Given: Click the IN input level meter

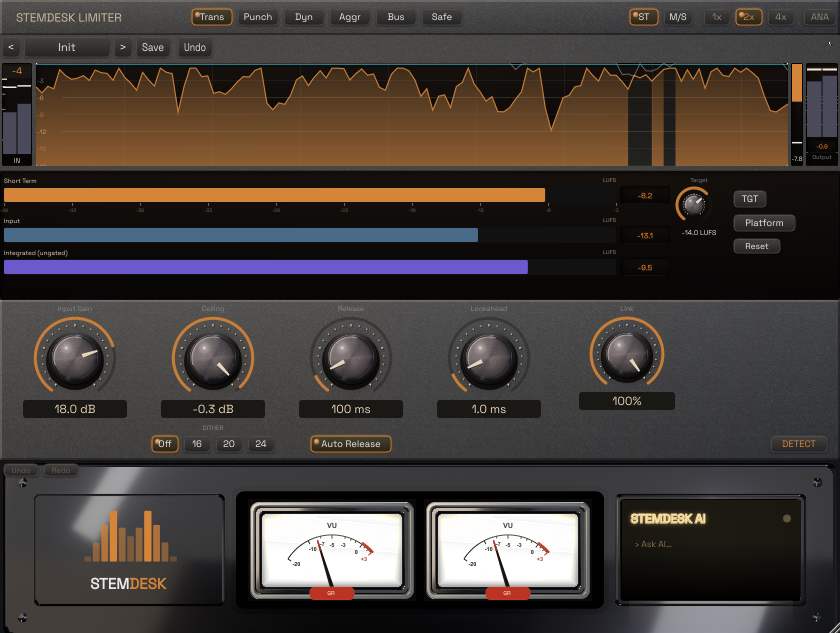Looking at the screenshot, I should pyautogui.click(x=17, y=123).
